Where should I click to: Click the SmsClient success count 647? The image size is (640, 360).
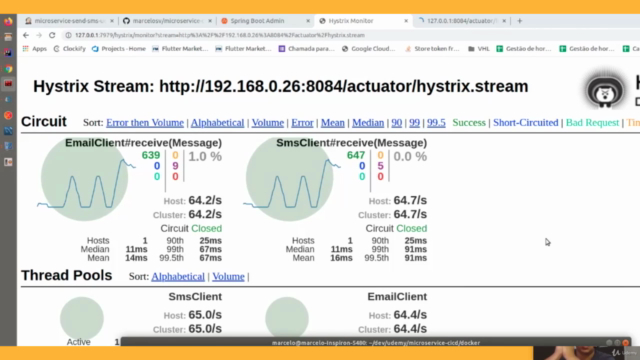click(x=356, y=155)
